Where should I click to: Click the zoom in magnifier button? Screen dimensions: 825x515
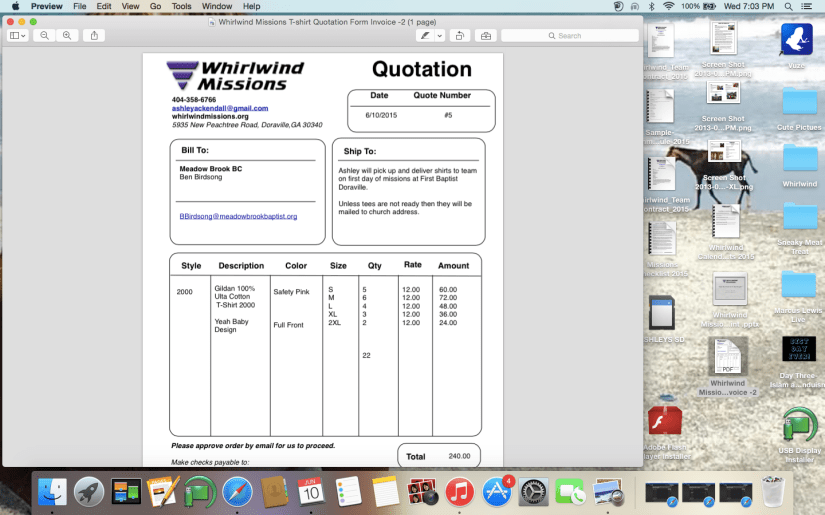pyautogui.click(x=67, y=35)
